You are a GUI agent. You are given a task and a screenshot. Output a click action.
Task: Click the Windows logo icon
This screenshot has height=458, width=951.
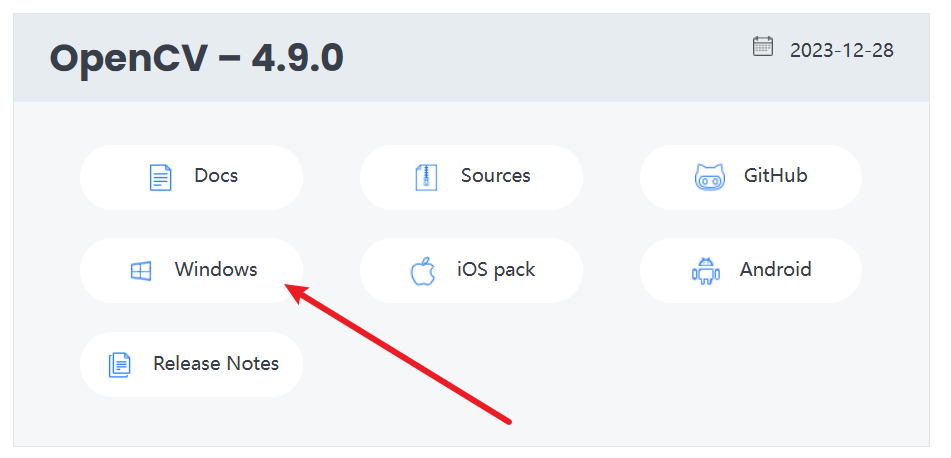pos(141,271)
